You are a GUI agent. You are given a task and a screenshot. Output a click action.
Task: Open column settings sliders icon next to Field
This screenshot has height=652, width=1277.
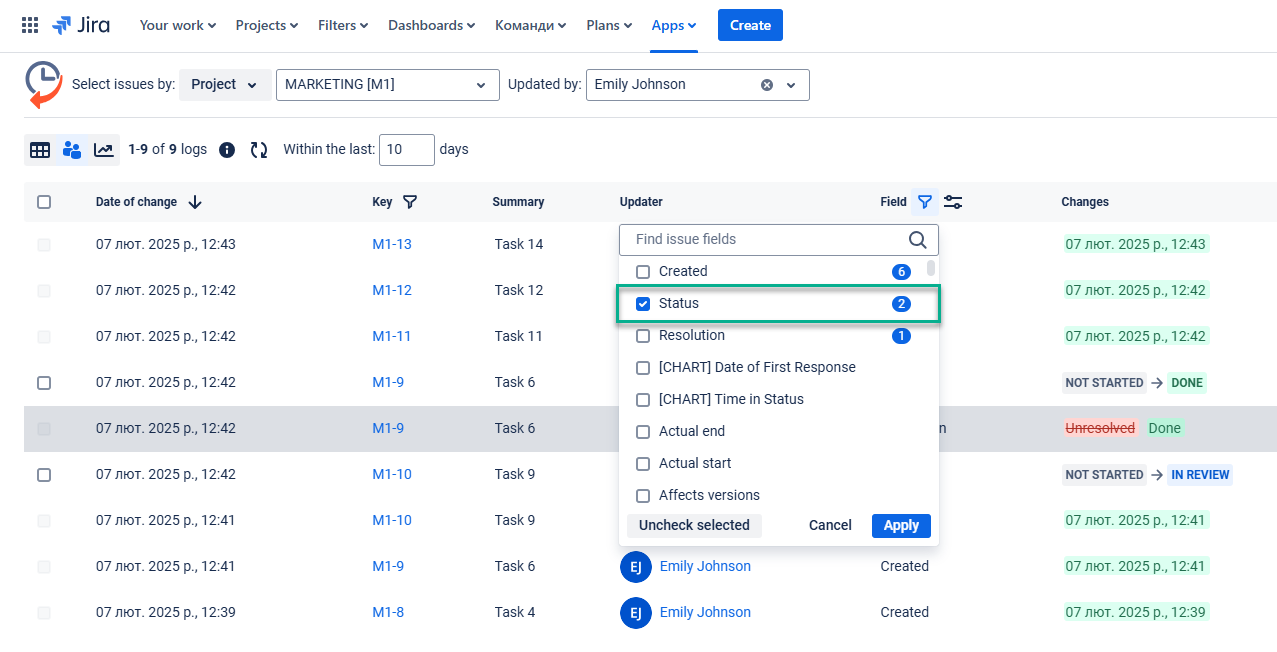coord(953,202)
